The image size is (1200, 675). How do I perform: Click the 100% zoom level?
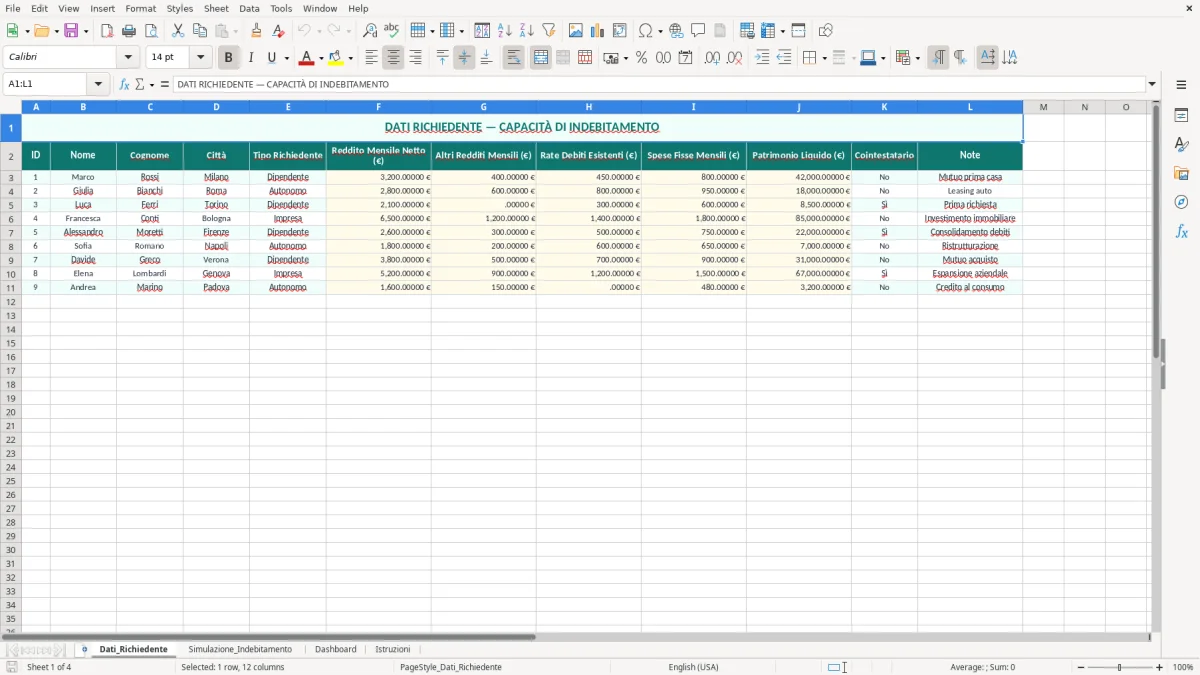[x=1183, y=667]
